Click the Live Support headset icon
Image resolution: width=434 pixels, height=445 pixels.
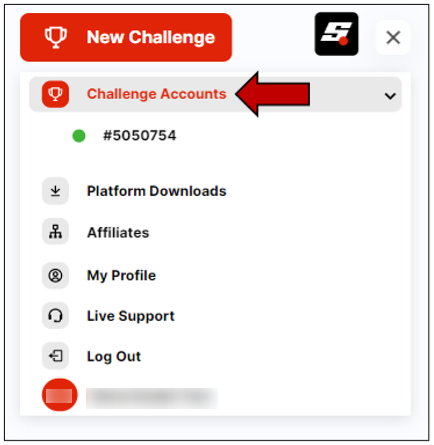tap(55, 316)
